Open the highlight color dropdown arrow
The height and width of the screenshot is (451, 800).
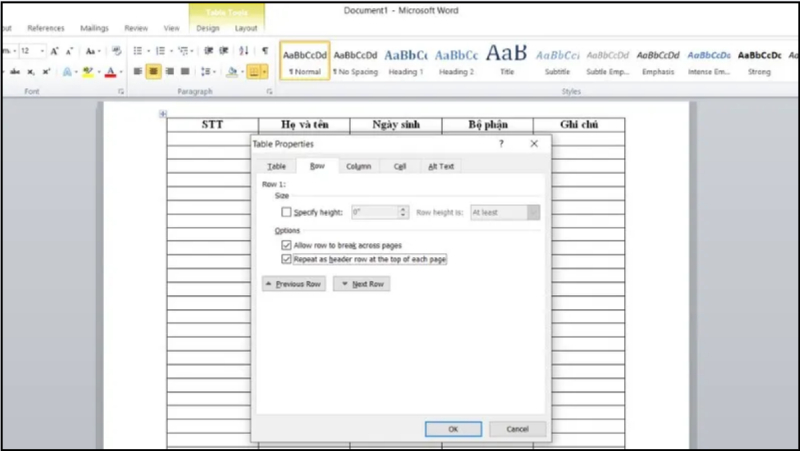click(98, 72)
